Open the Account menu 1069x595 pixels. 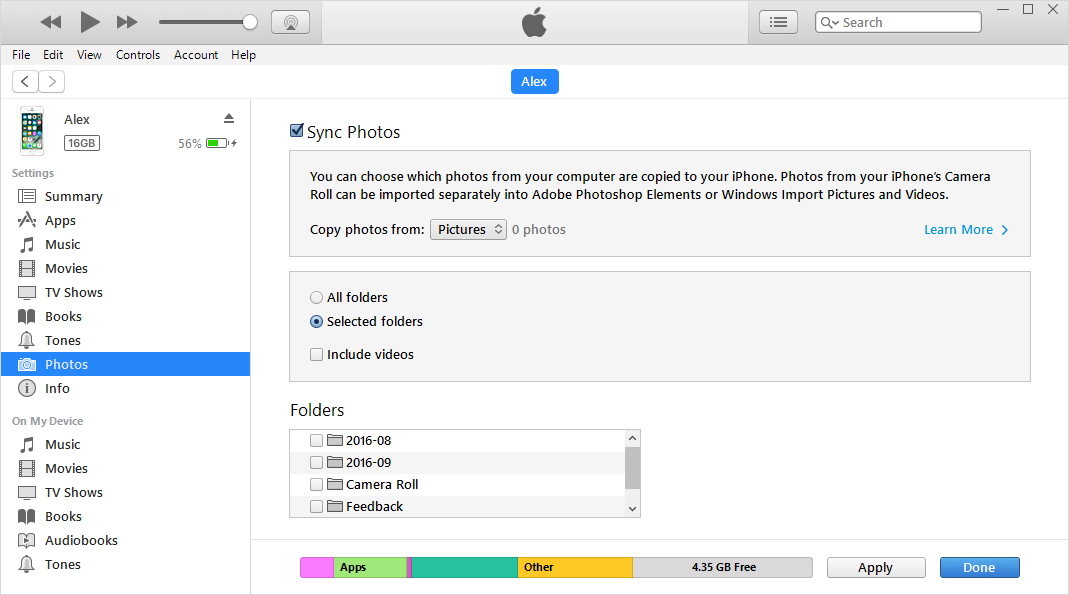click(196, 55)
